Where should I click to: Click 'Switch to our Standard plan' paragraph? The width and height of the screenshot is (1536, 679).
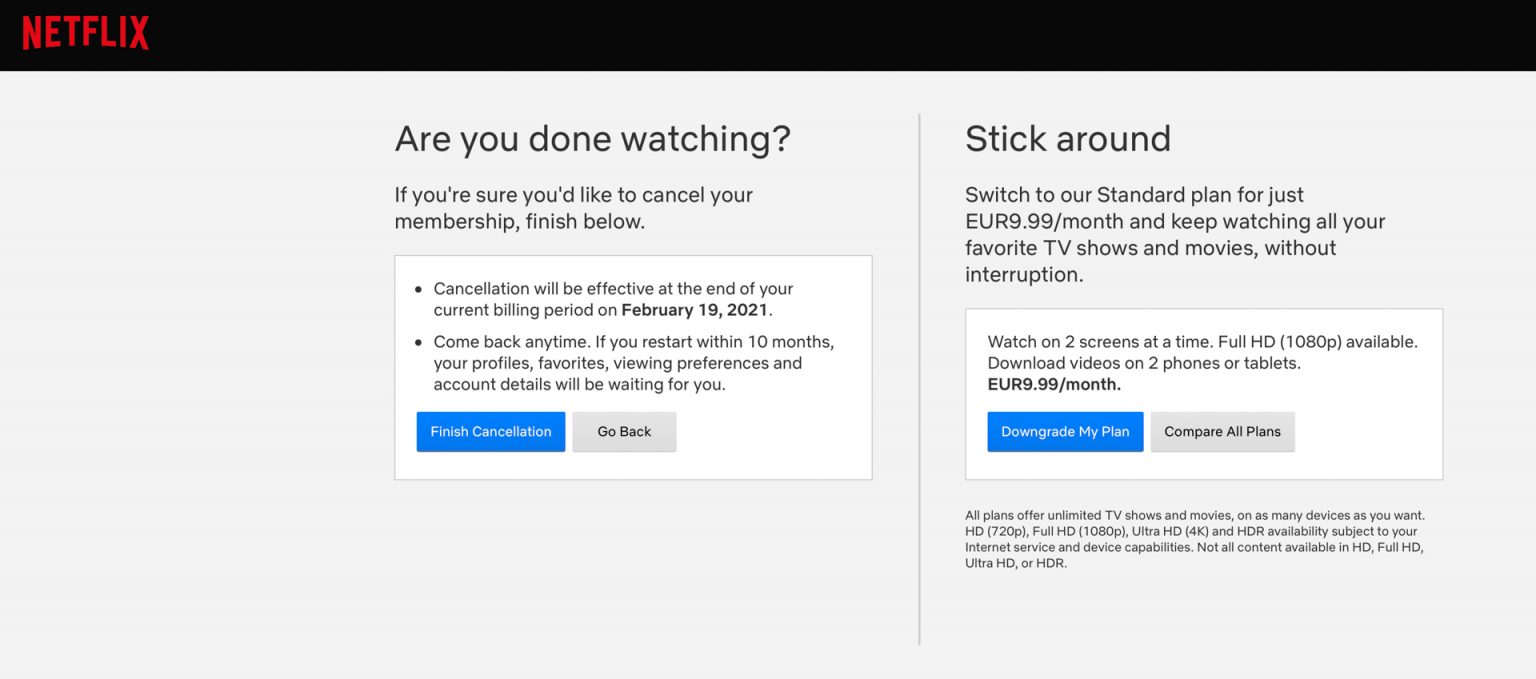click(x=1175, y=234)
